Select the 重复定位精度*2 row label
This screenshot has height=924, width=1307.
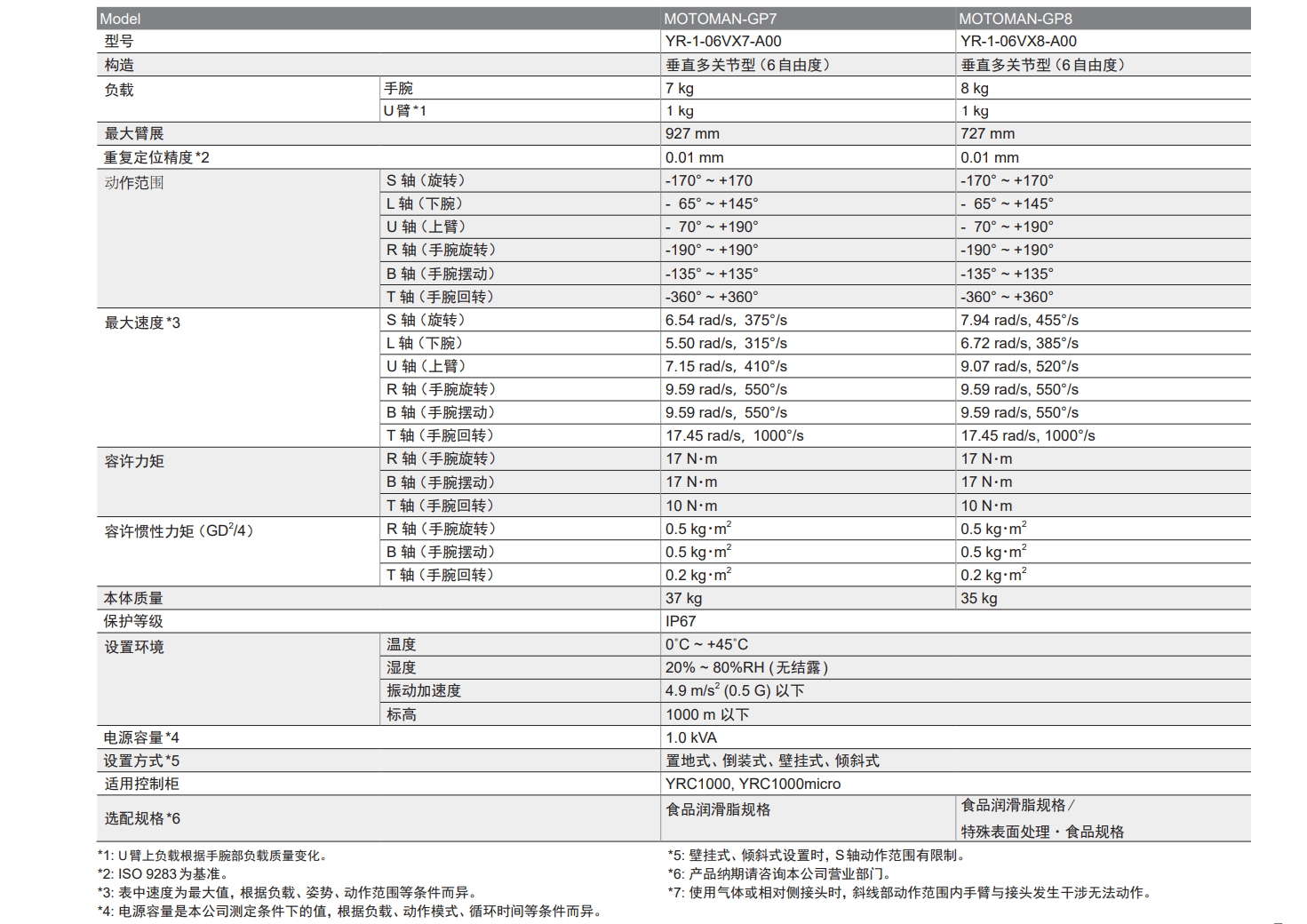pyautogui.click(x=156, y=157)
